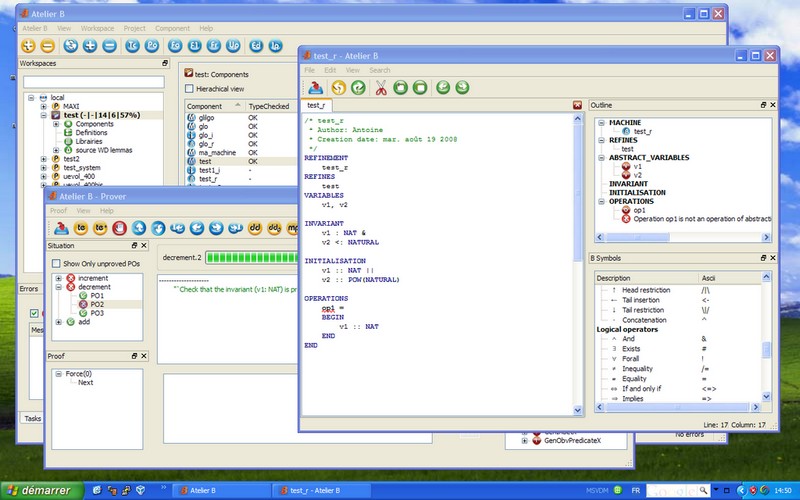The image size is (800, 500).
Task: Click the blue down arrow icon in Prover
Action: tap(158, 228)
